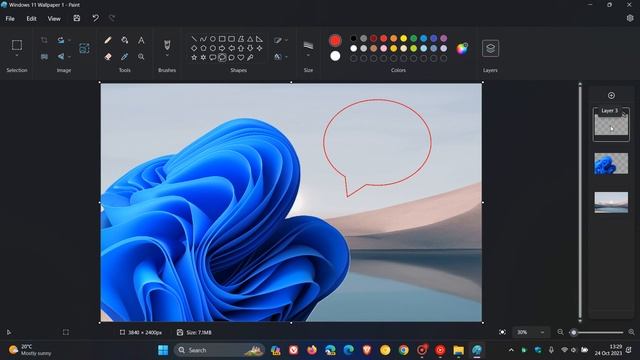Add a new layer with plus icon
The image size is (640, 360).
(x=611, y=96)
